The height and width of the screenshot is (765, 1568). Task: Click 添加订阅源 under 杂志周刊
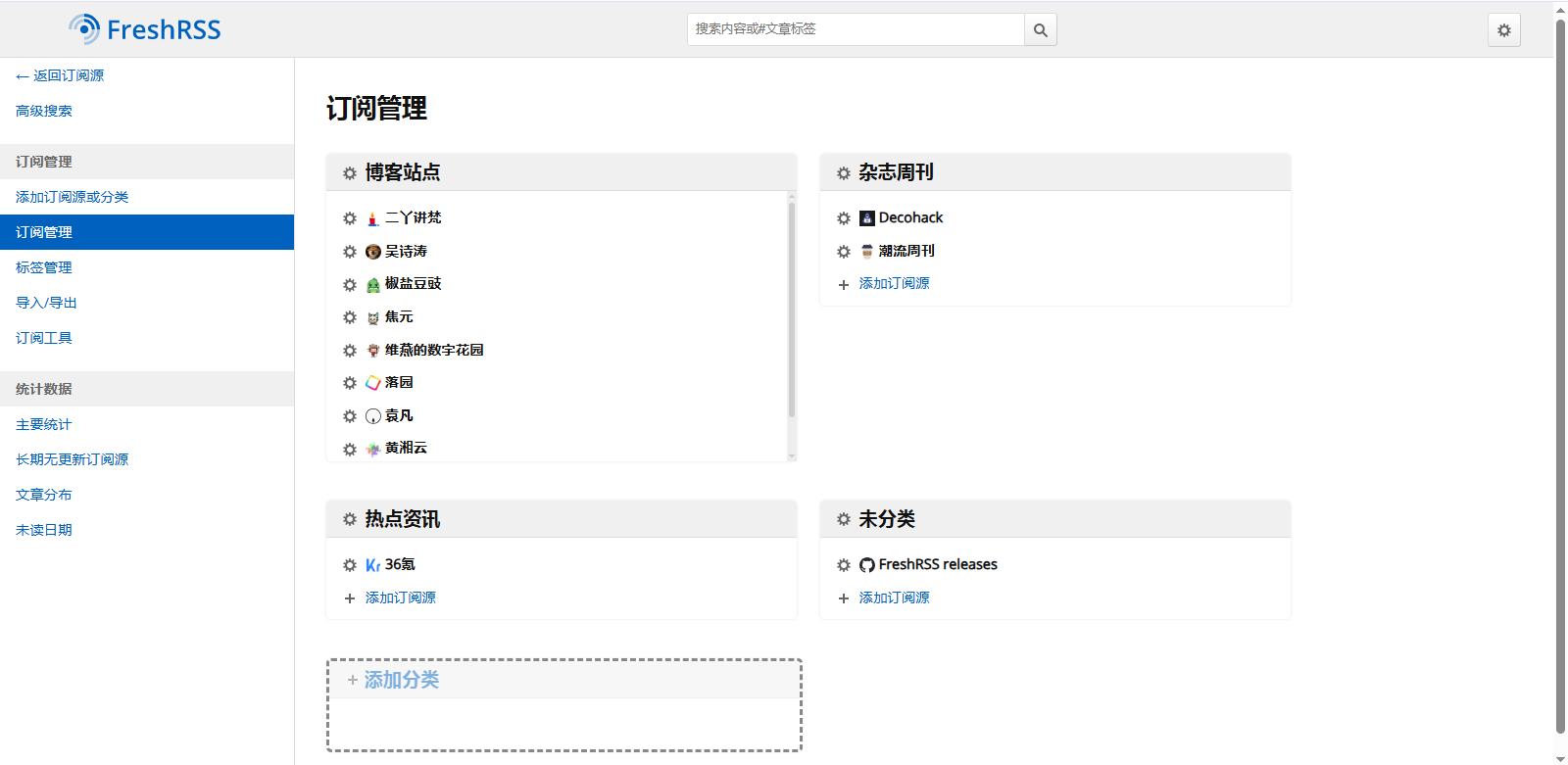[x=894, y=283]
